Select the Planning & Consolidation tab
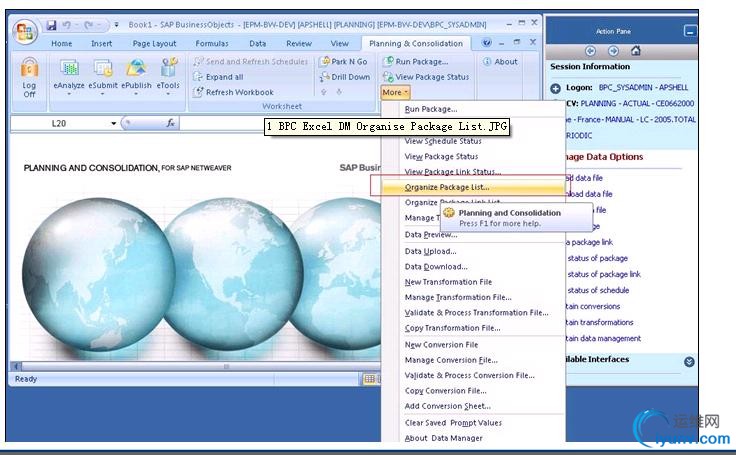The height and width of the screenshot is (455, 736). pyautogui.click(x=416, y=44)
